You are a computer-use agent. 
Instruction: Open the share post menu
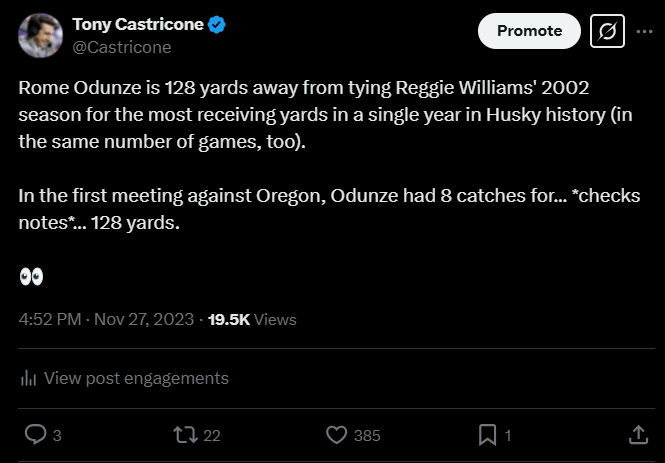(638, 435)
